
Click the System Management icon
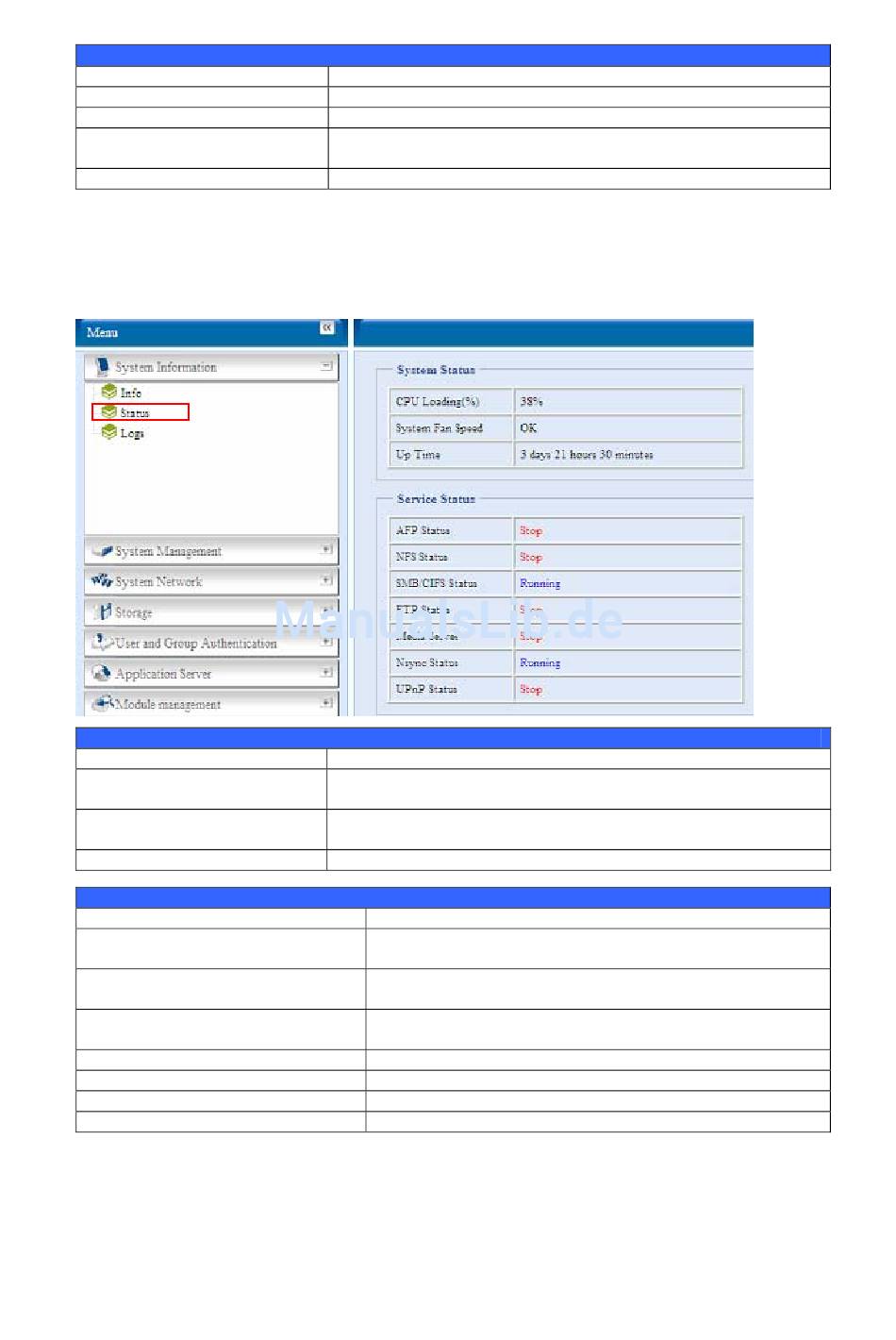tap(102, 550)
